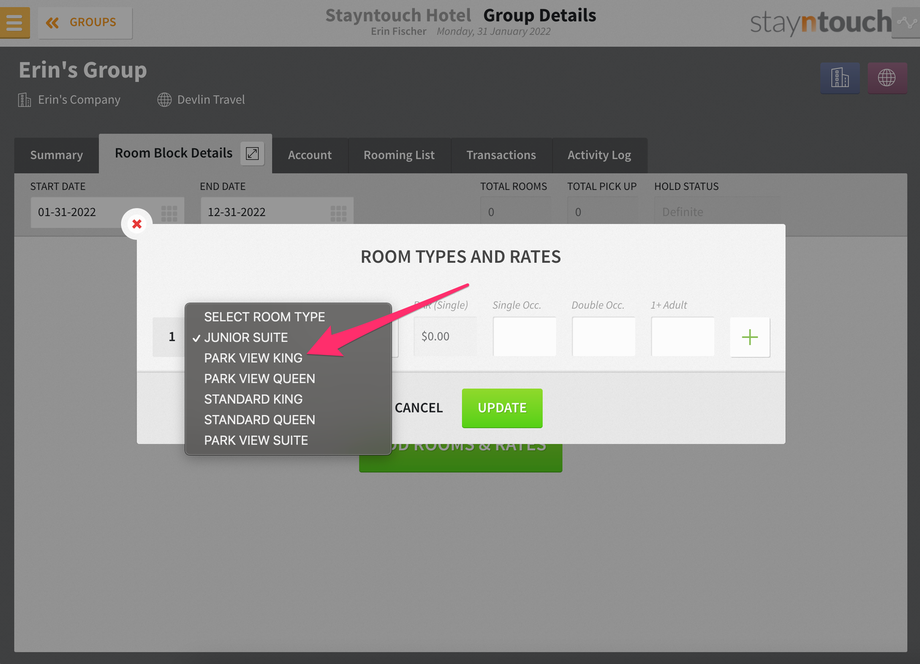Cancel the room types dialog
The image size is (920, 664).
(418, 408)
